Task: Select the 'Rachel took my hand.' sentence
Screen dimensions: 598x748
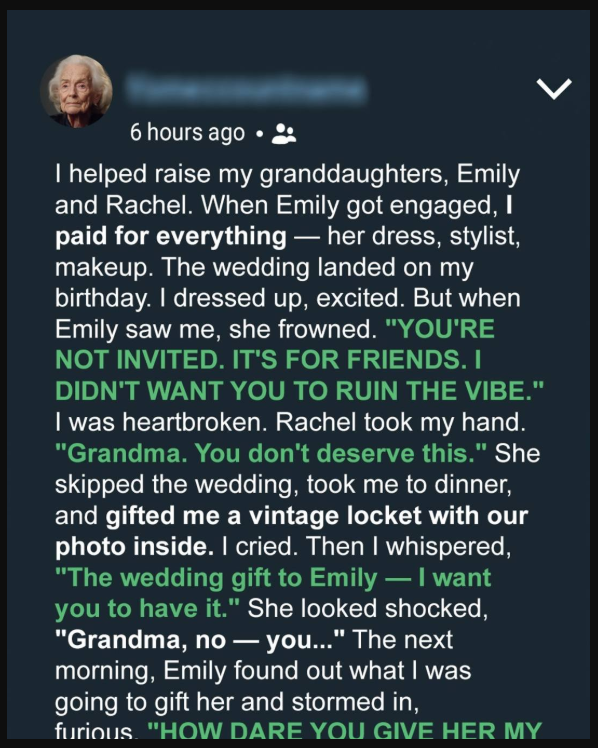Action: pos(401,422)
